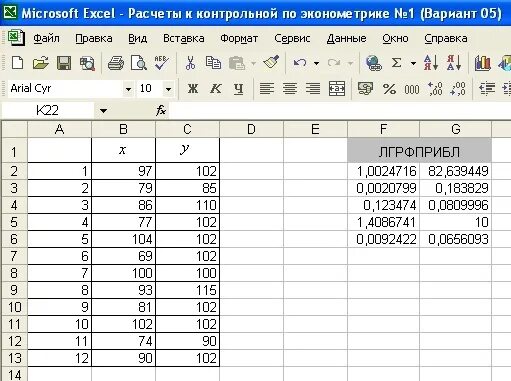
Task: Open the Справка menu
Action: 446,39
